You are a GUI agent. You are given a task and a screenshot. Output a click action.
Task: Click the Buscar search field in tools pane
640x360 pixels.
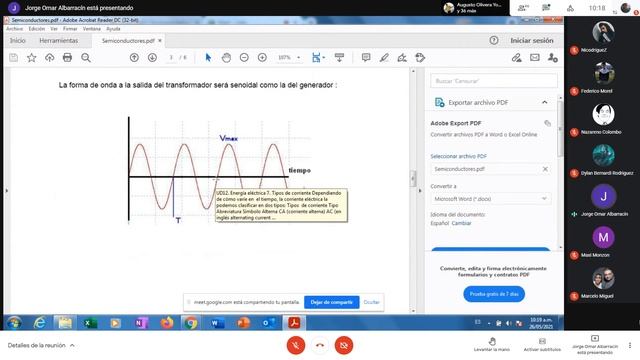(x=493, y=81)
